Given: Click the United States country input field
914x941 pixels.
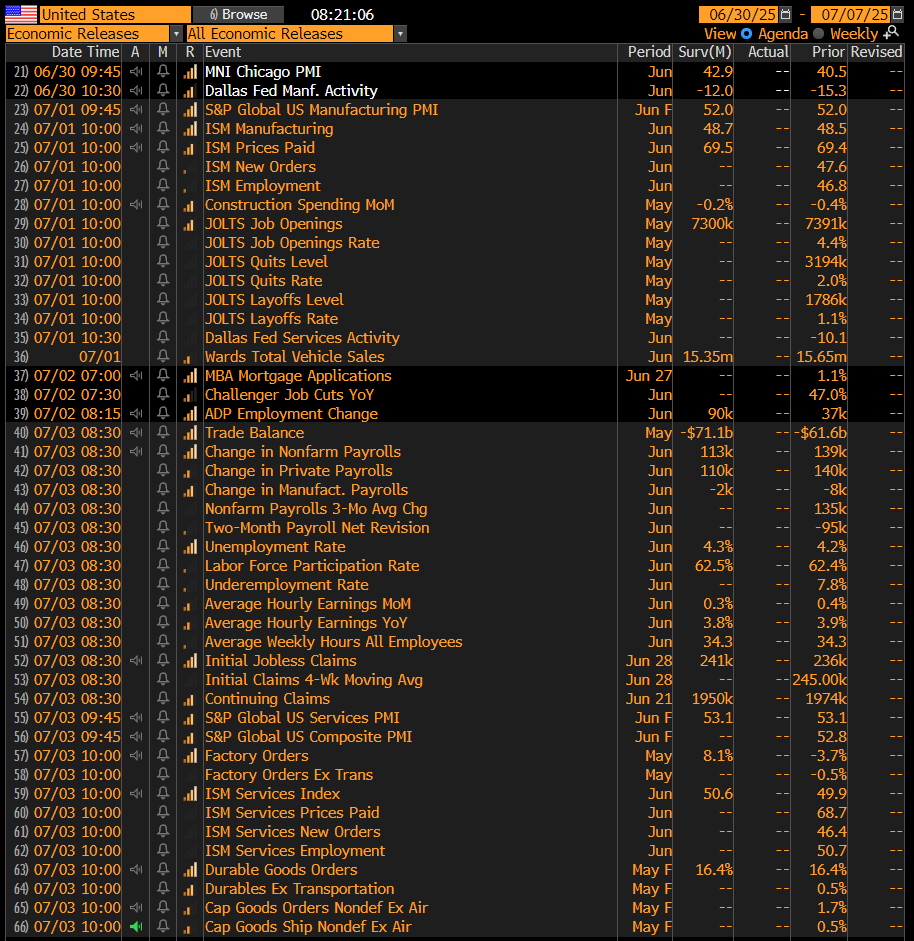Looking at the screenshot, I should 115,14.
